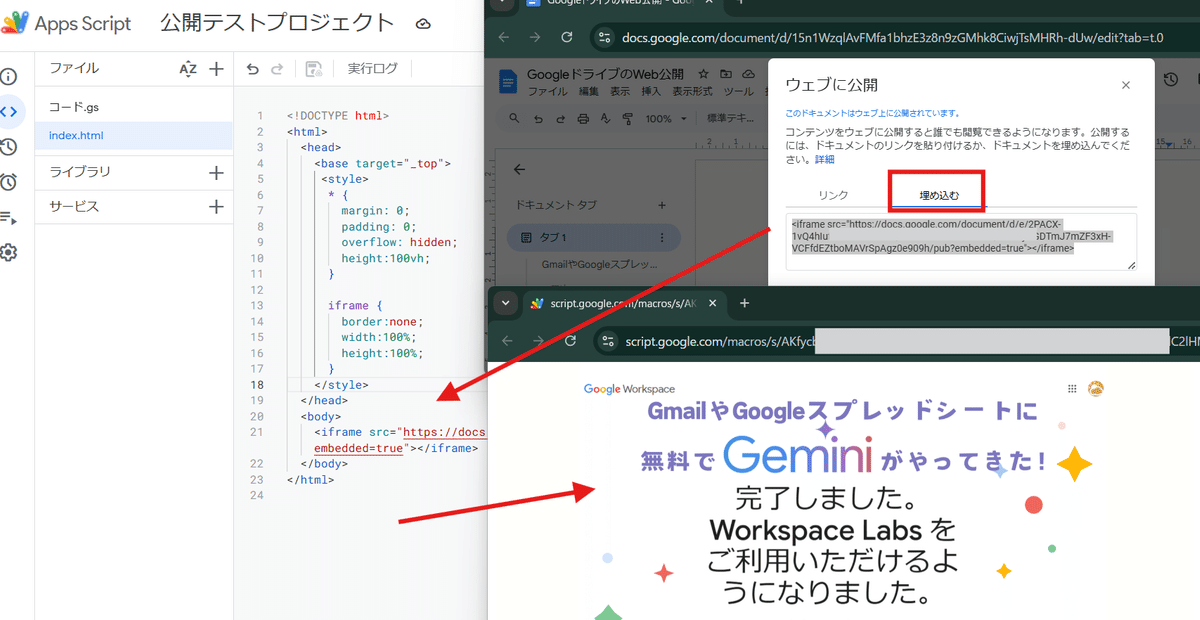Star the Google Docs document
The height and width of the screenshot is (620, 1200).
tap(704, 75)
